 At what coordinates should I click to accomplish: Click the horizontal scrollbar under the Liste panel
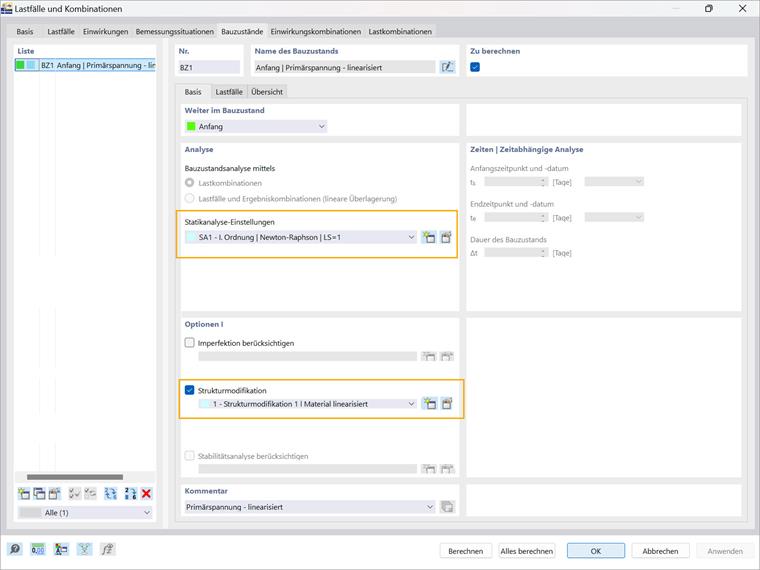(75, 477)
